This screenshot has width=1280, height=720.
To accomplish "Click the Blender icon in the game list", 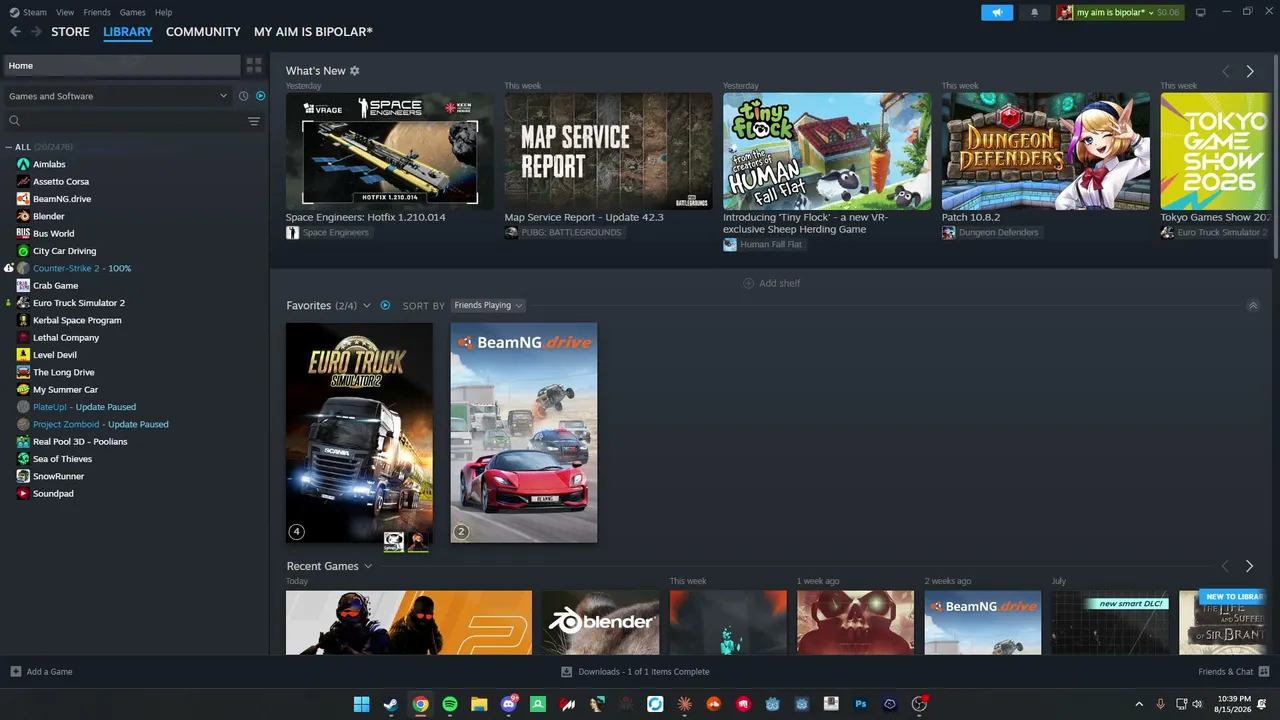I will (x=23, y=216).
